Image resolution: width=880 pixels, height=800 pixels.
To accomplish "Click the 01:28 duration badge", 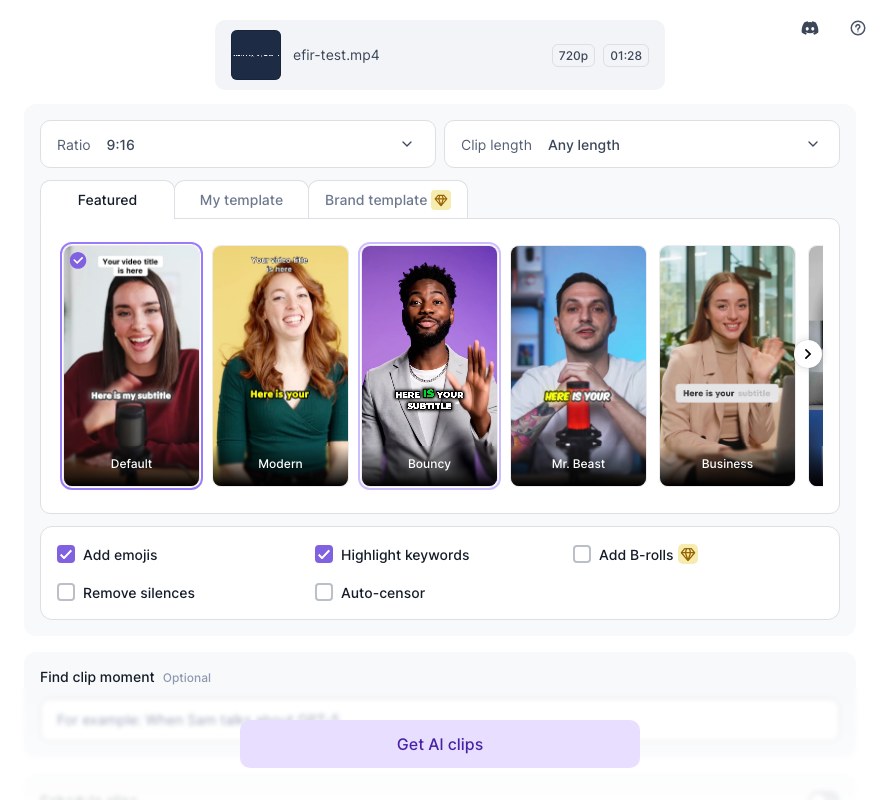I will [x=626, y=56].
